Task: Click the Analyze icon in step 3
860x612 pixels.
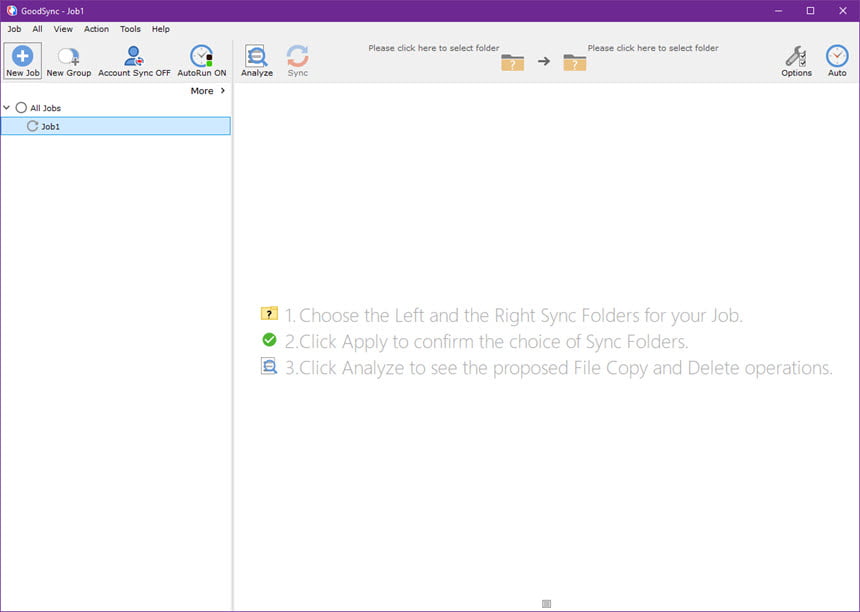Action: click(x=269, y=366)
